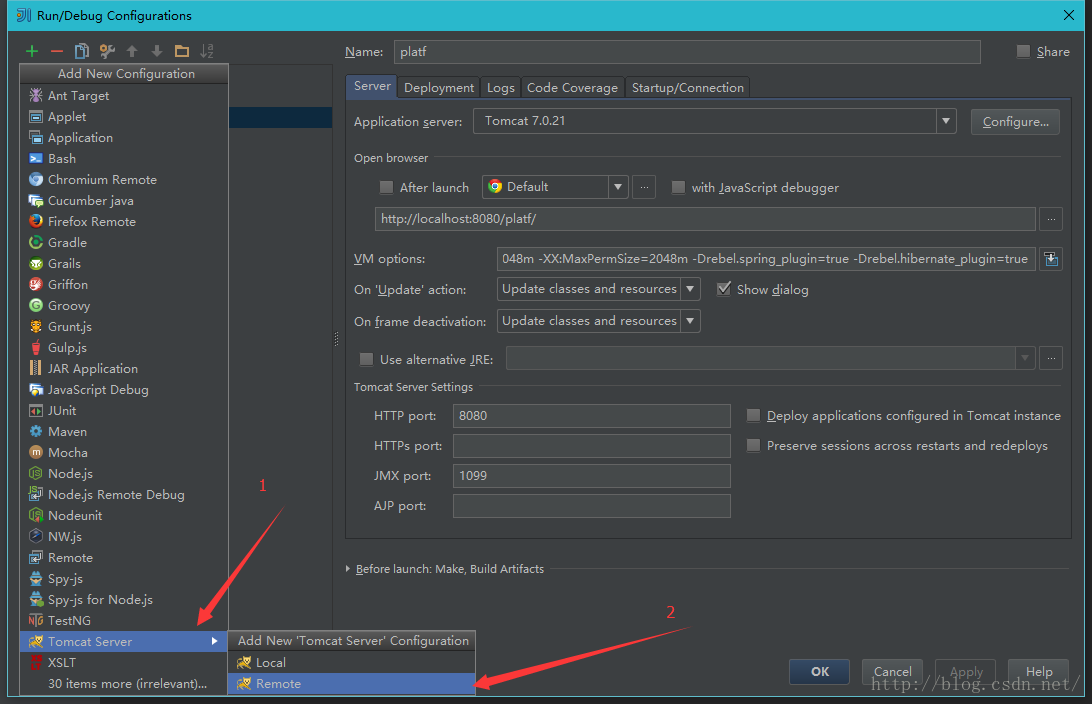The width and height of the screenshot is (1092, 704).
Task: Select Remote Tomcat Server configuration
Action: click(352, 684)
